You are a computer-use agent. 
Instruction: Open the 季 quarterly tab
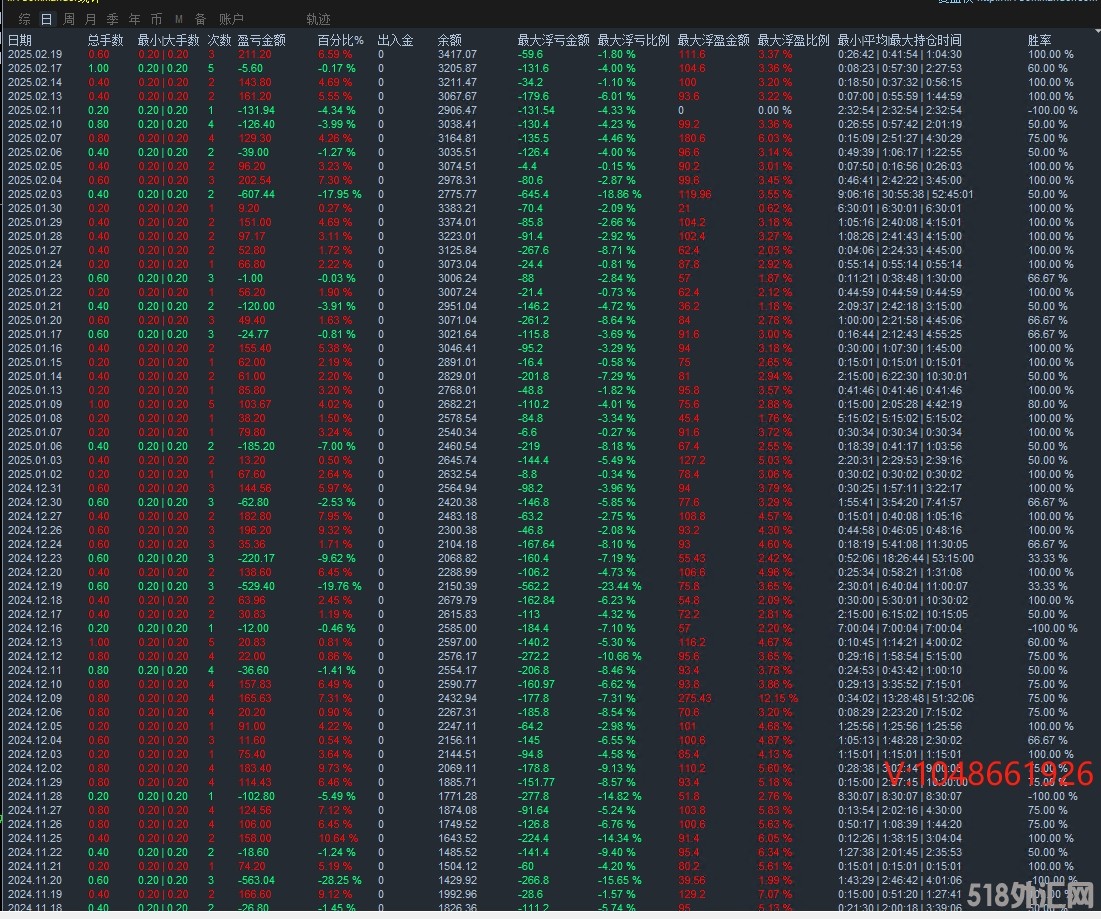pos(112,19)
